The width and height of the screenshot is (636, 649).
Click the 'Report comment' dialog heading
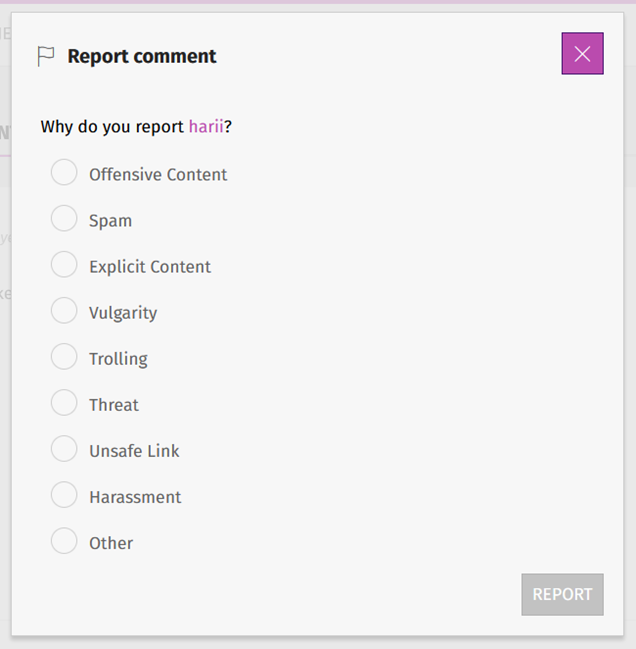click(x=142, y=57)
